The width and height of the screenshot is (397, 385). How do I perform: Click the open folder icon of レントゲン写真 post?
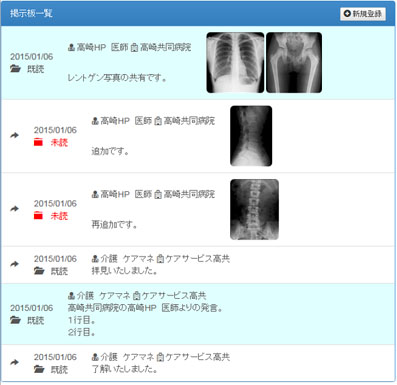[15, 69]
